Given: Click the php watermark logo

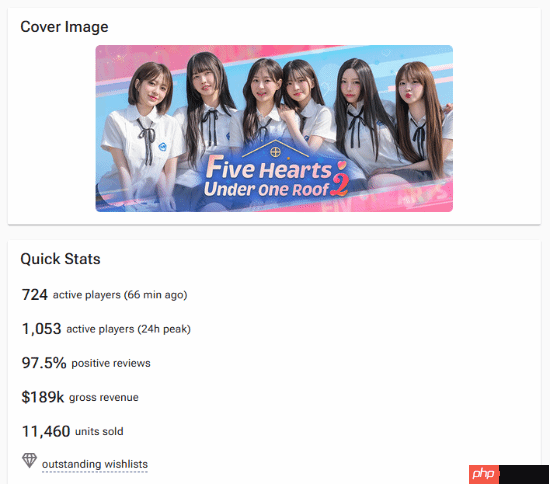Looking at the screenshot, I should tap(484, 474).
